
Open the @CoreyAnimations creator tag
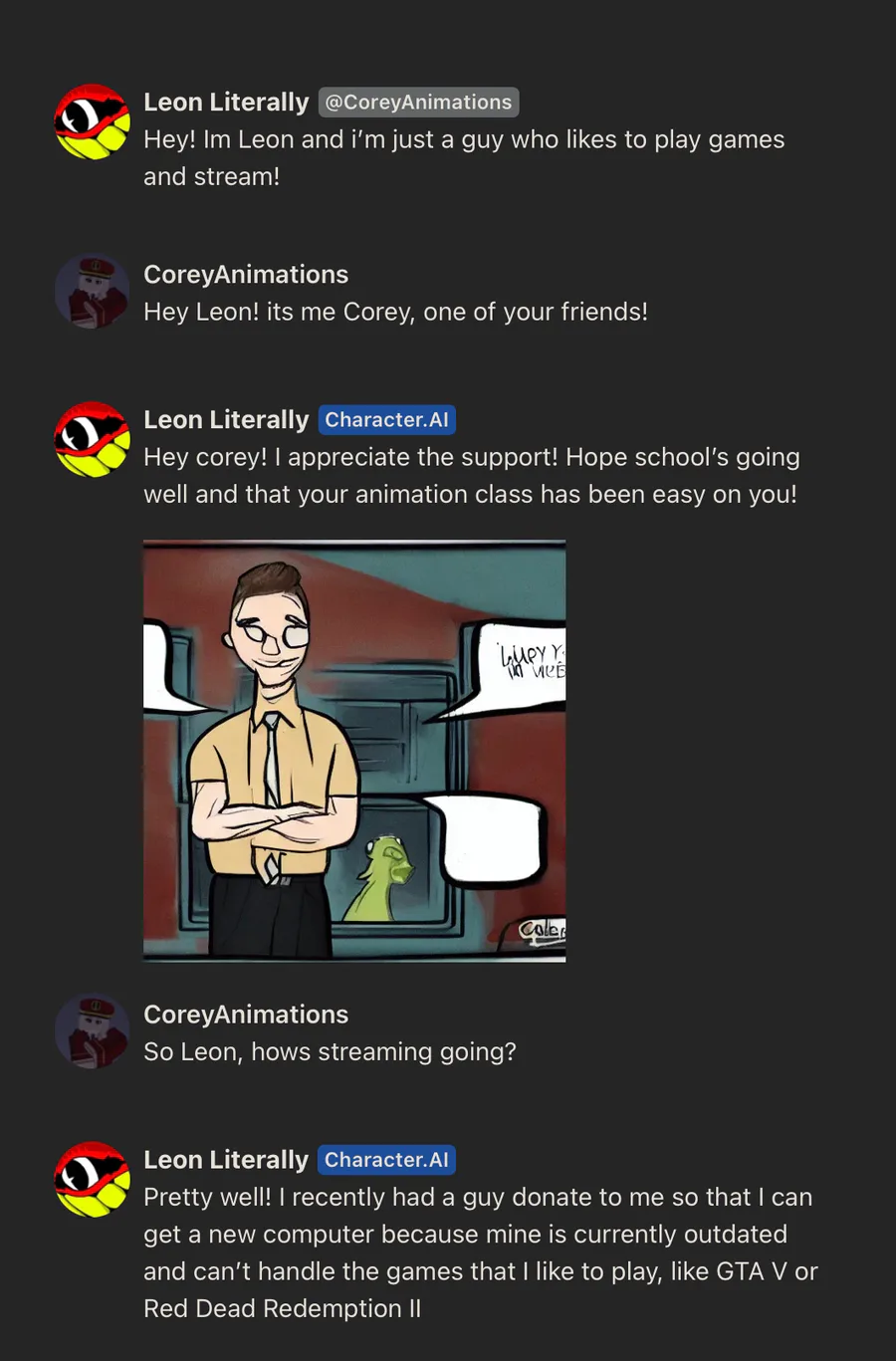coord(418,103)
